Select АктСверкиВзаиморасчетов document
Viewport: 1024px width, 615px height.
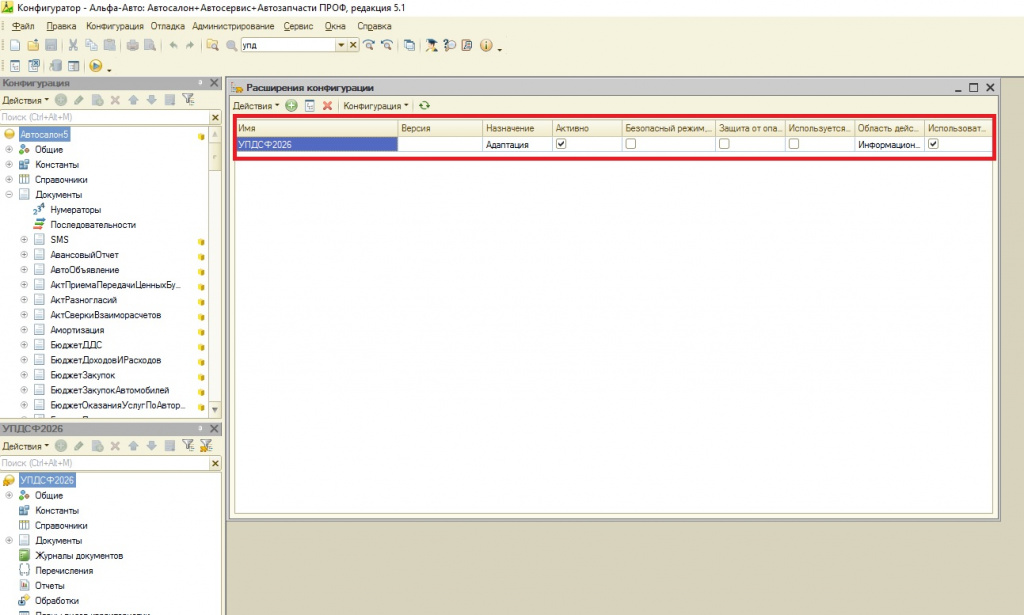tap(106, 315)
